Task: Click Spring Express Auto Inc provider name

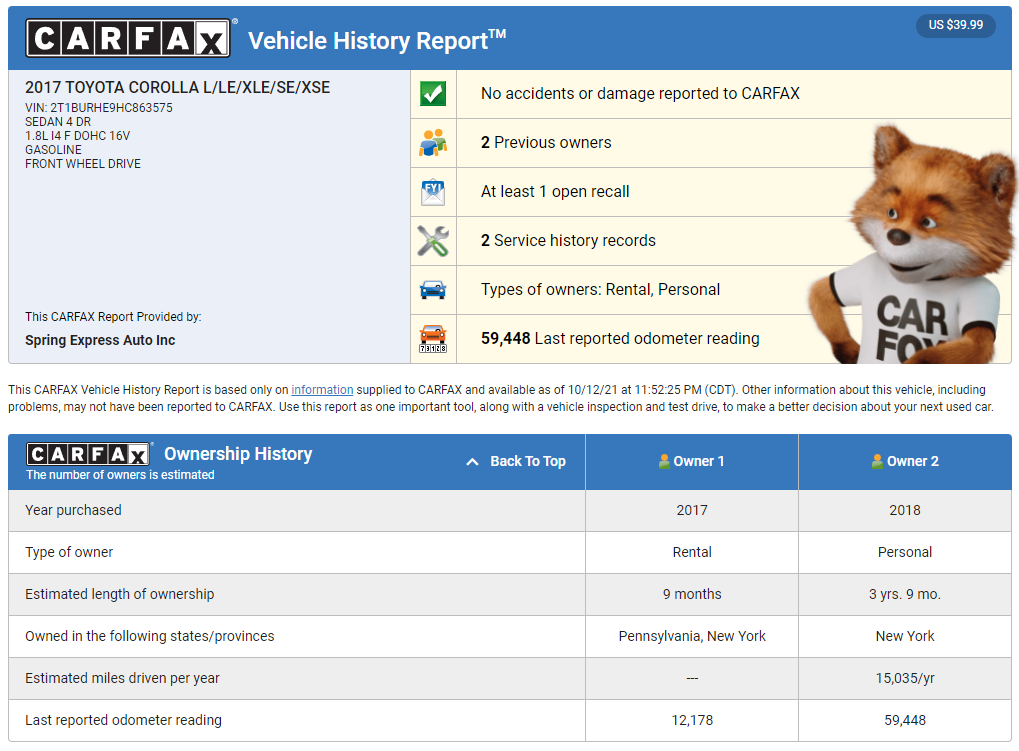Action: (x=100, y=340)
